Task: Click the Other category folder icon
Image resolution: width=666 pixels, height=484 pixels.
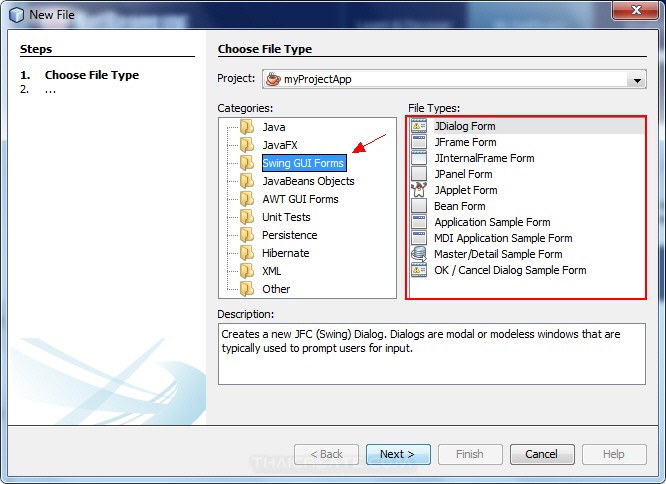Action: click(x=247, y=289)
